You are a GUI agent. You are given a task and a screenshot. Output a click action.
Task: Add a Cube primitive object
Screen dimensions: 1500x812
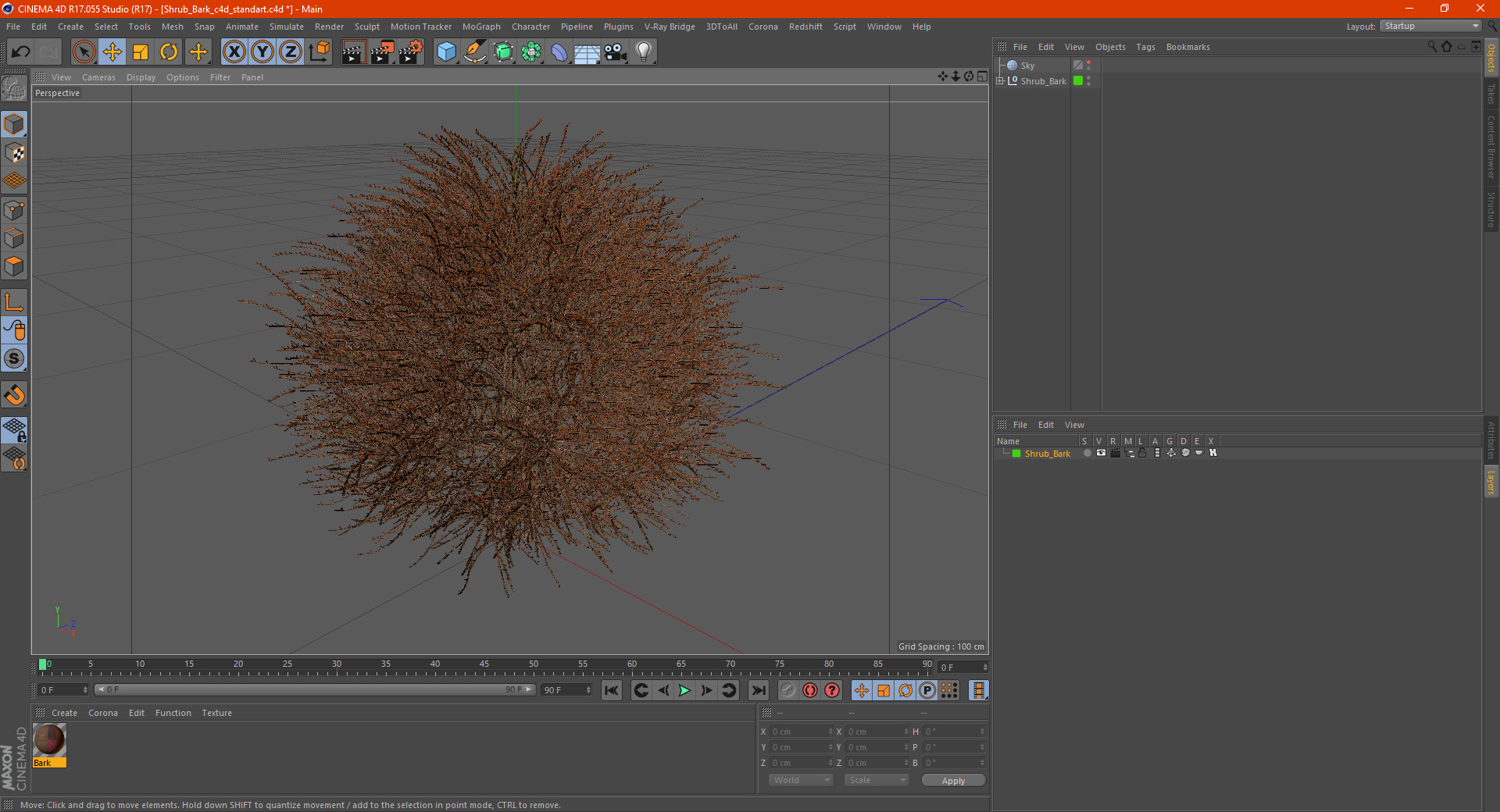(x=446, y=52)
